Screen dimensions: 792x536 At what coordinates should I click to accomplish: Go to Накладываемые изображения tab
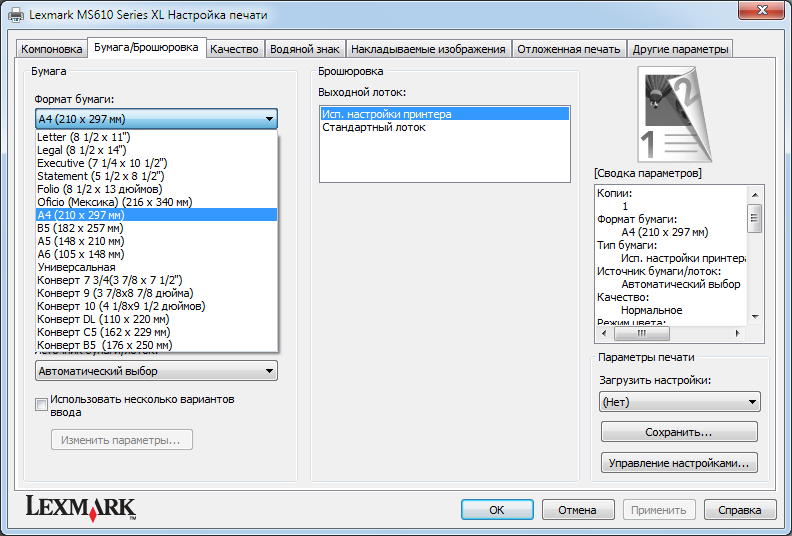pos(428,49)
